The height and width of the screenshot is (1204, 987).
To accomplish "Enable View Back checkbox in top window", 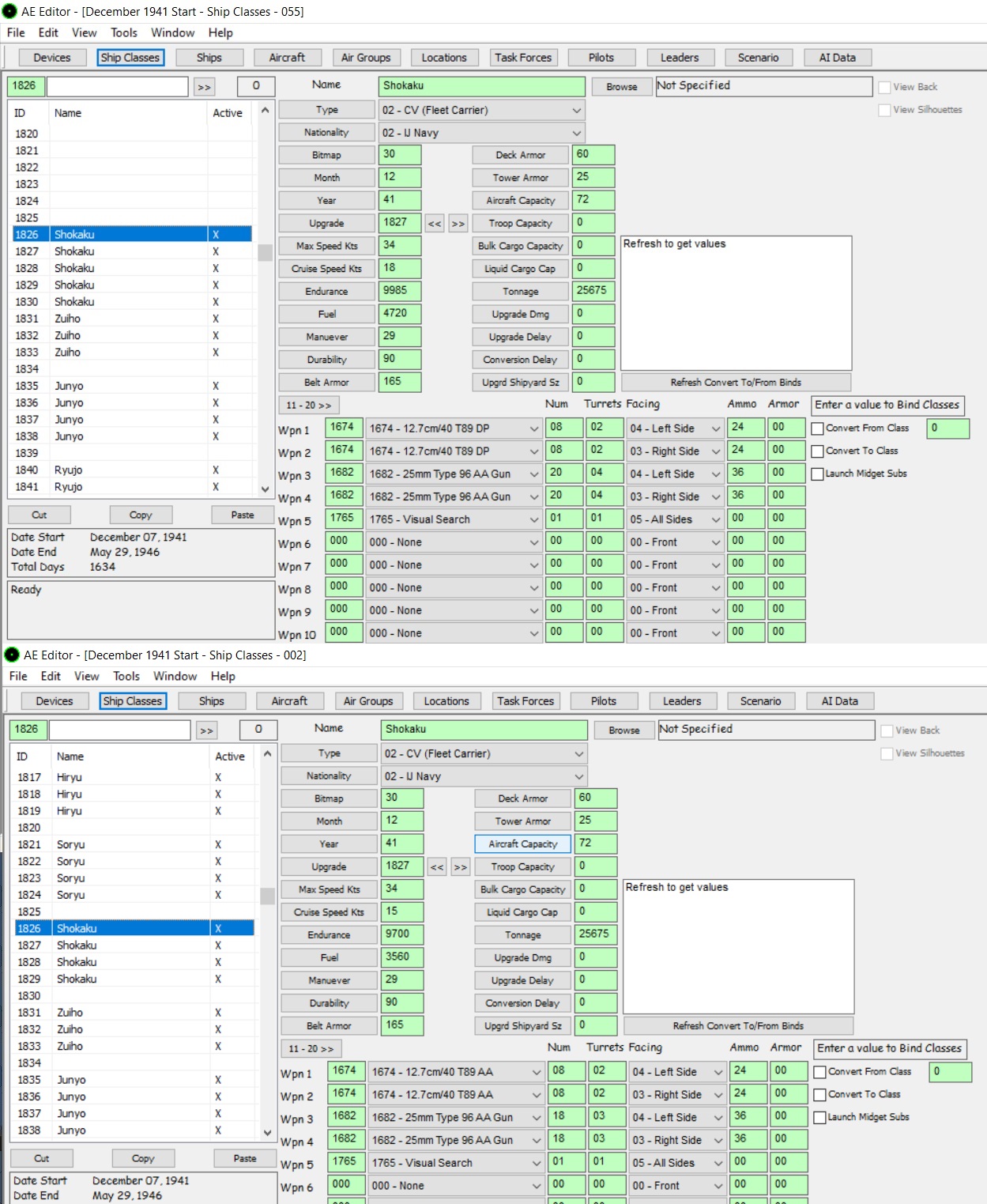I will click(x=885, y=87).
